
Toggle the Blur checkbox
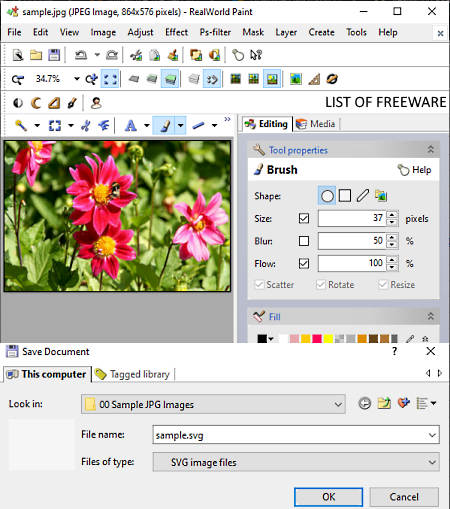click(x=304, y=241)
